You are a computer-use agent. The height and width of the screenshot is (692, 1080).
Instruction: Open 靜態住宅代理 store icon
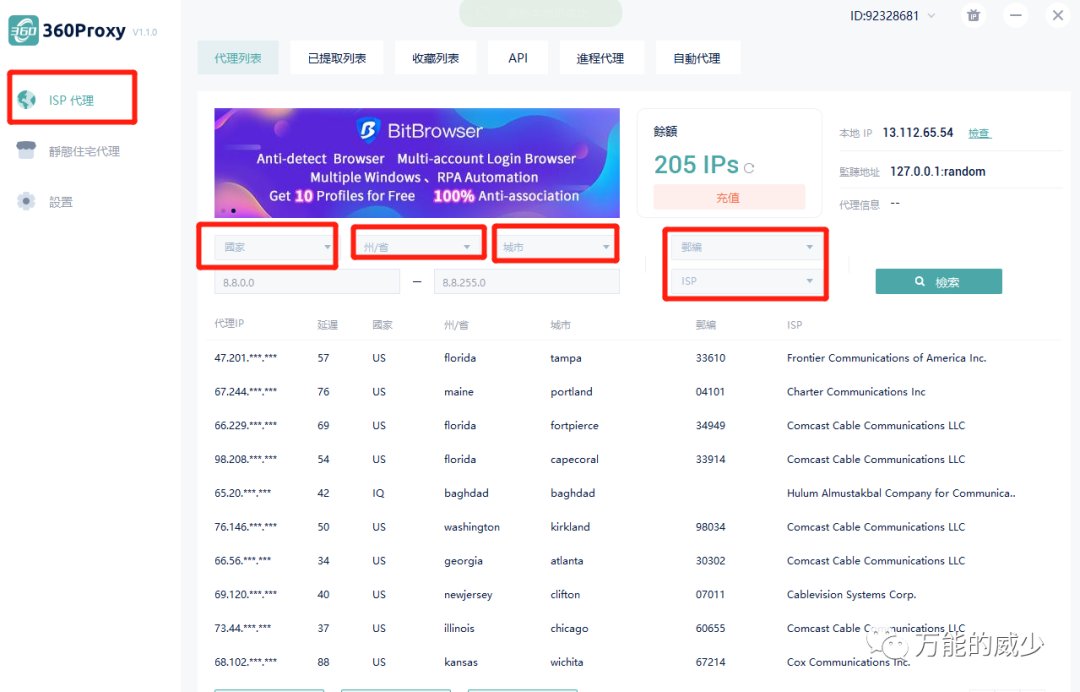[x=26, y=150]
